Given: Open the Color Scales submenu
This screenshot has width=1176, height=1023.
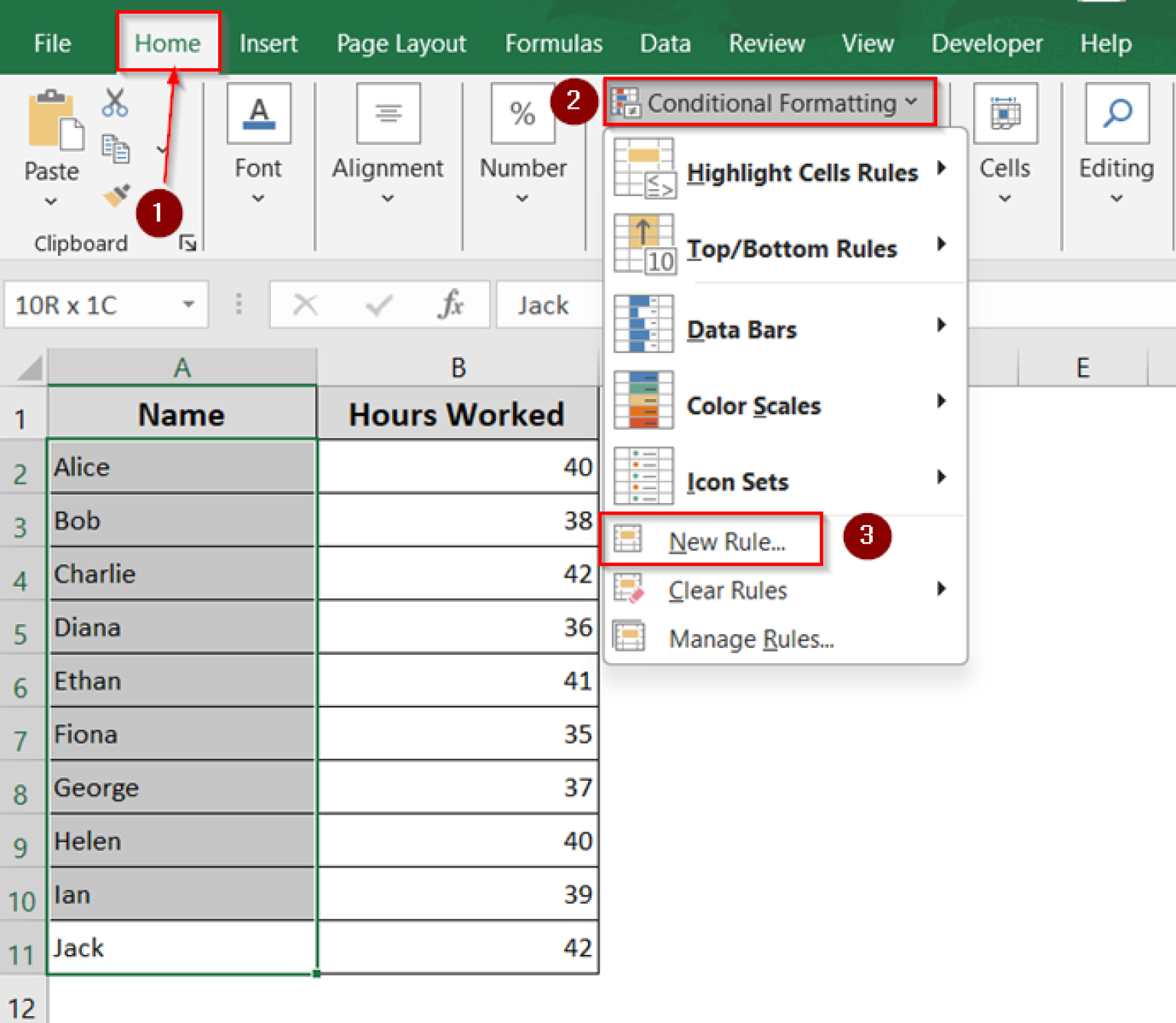Looking at the screenshot, I should tap(753, 406).
